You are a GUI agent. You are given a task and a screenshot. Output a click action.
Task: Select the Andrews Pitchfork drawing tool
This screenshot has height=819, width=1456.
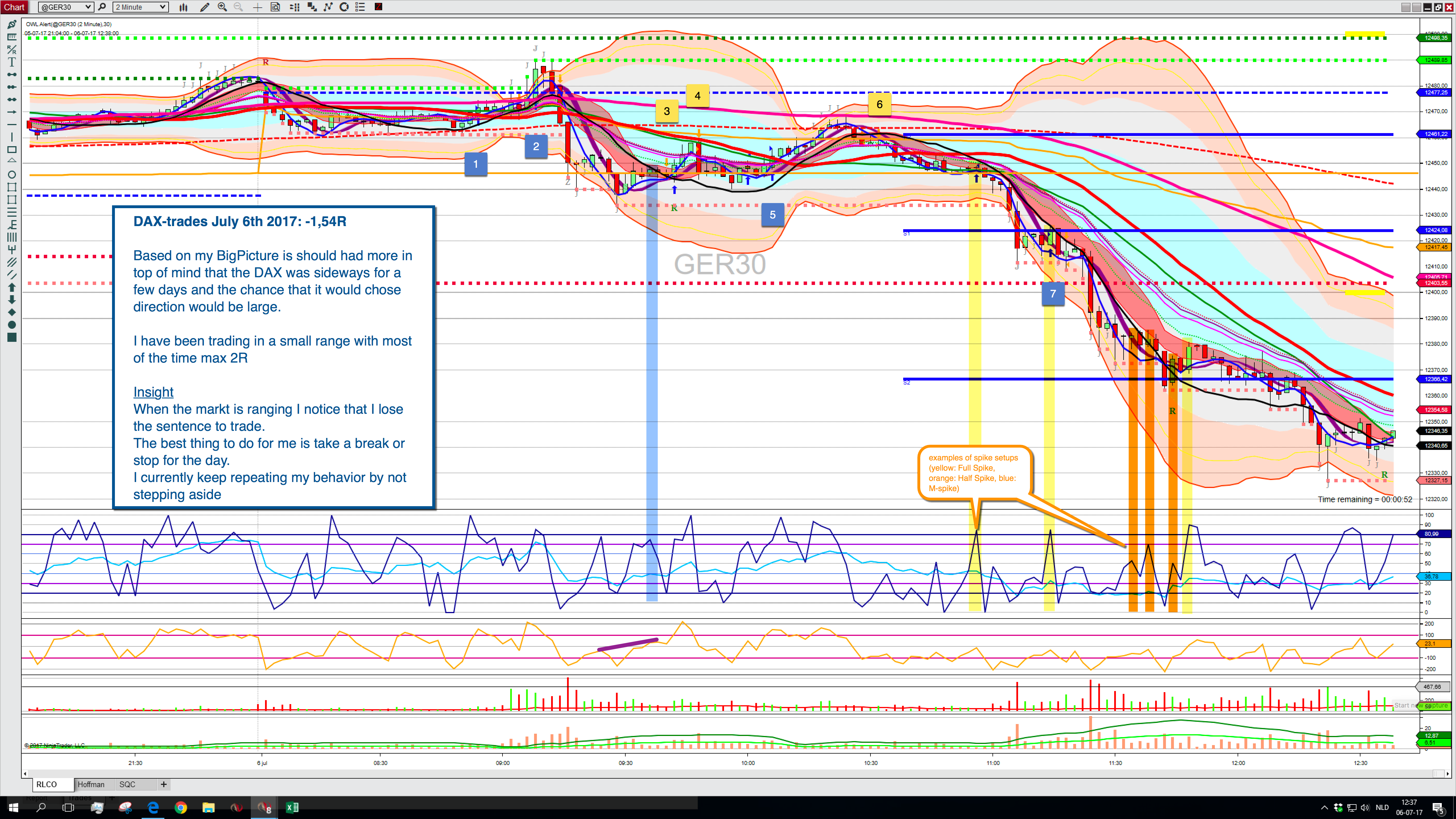point(11,249)
